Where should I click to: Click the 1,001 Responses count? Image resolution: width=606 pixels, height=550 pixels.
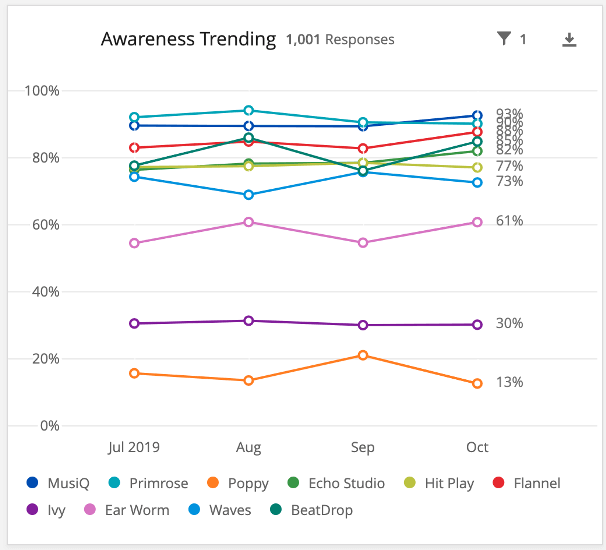[x=340, y=40]
